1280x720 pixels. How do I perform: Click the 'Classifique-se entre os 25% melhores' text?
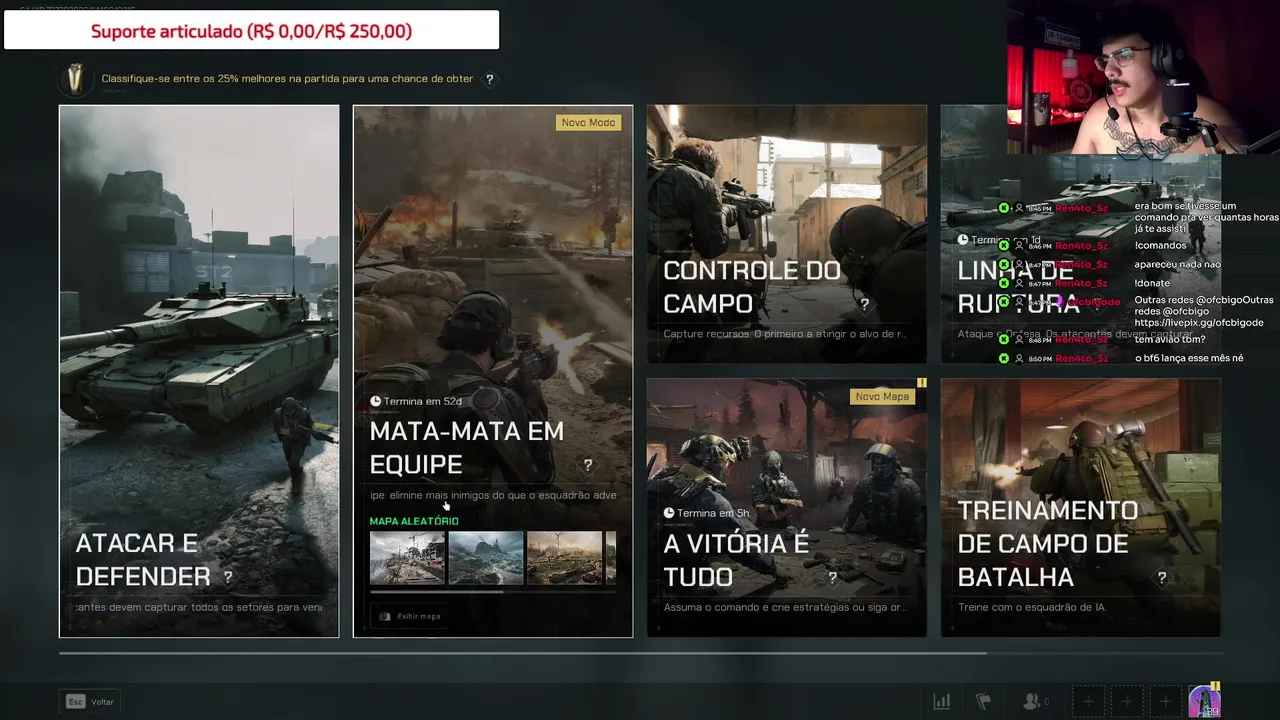[288, 79]
